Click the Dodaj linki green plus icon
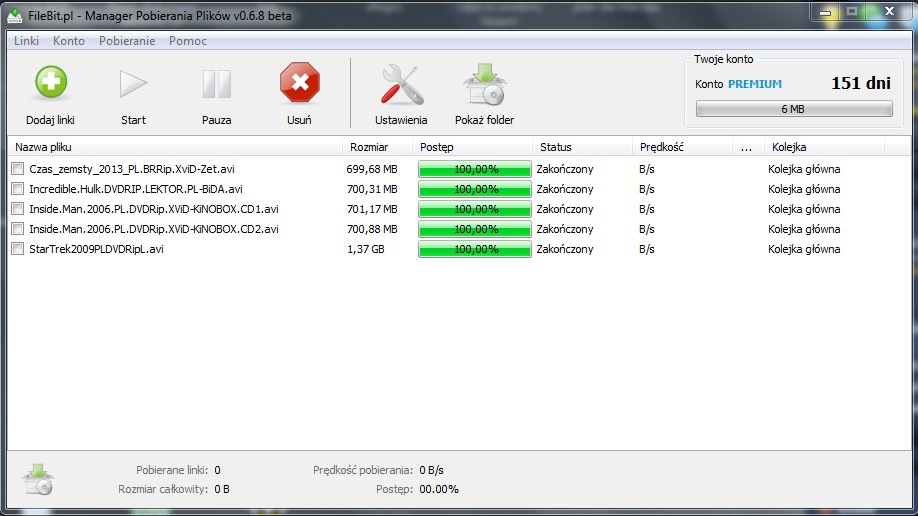The image size is (918, 516). pos(51,82)
